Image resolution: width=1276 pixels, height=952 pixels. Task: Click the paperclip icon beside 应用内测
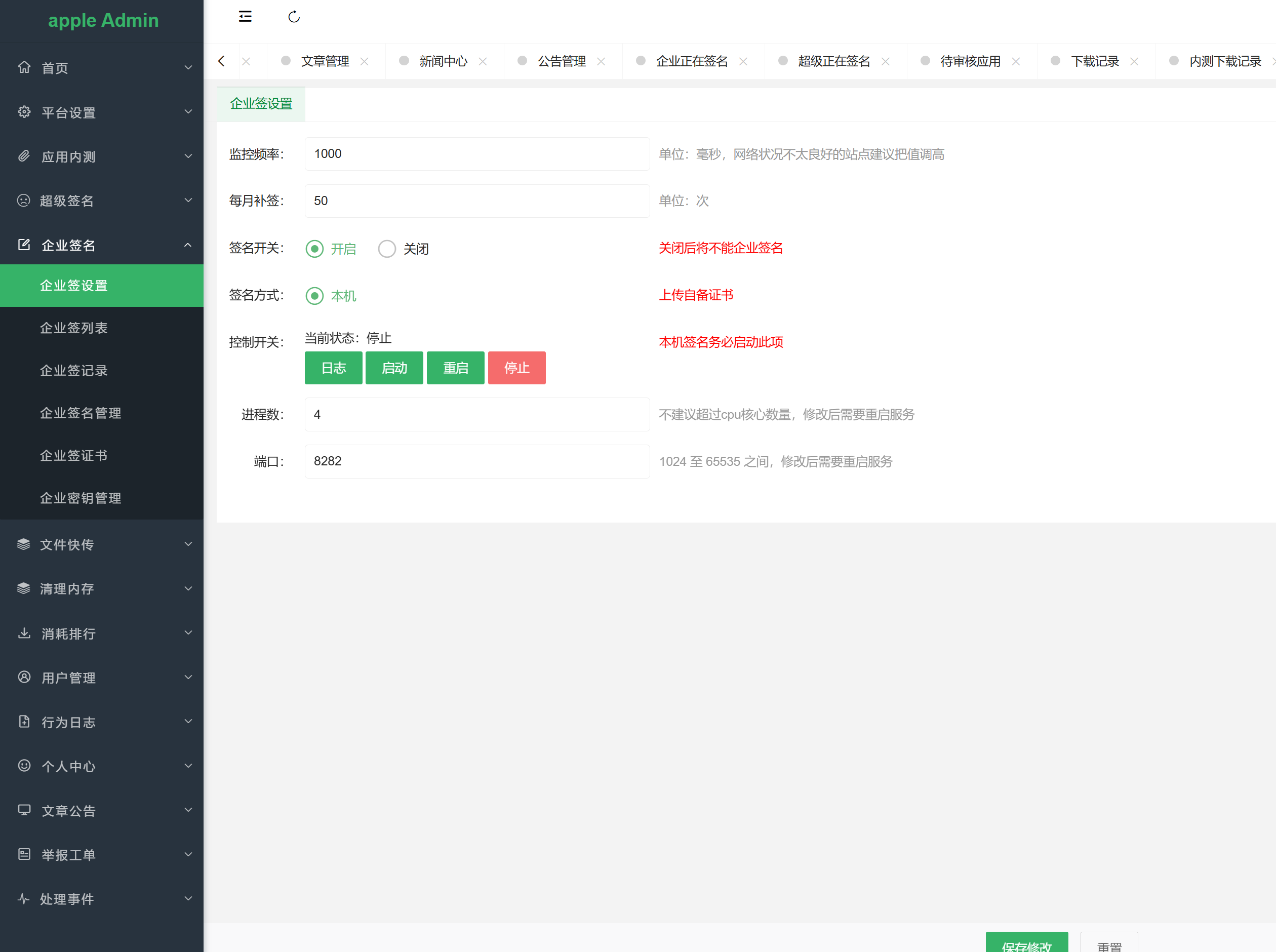click(x=24, y=156)
